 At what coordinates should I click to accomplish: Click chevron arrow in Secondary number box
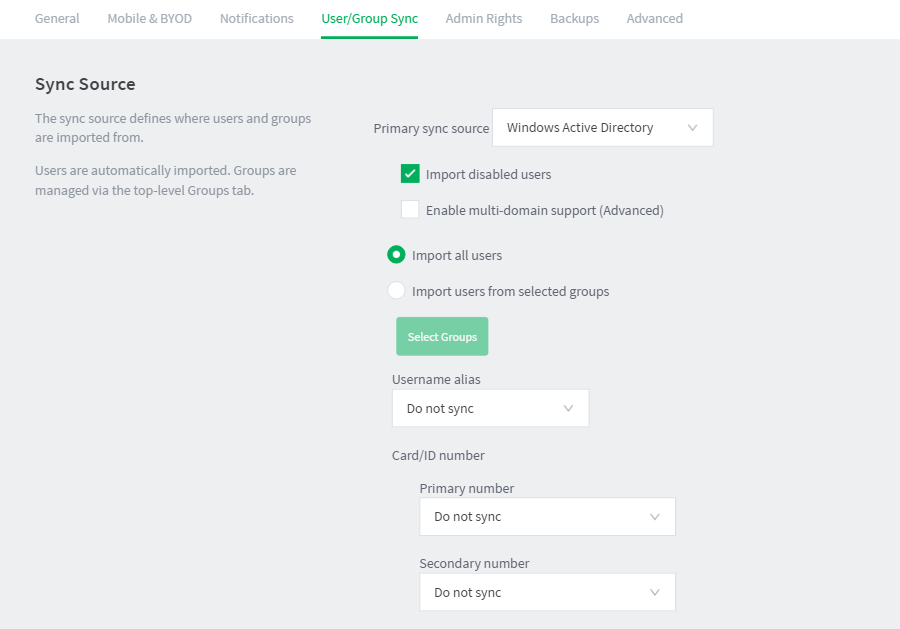(x=654, y=592)
